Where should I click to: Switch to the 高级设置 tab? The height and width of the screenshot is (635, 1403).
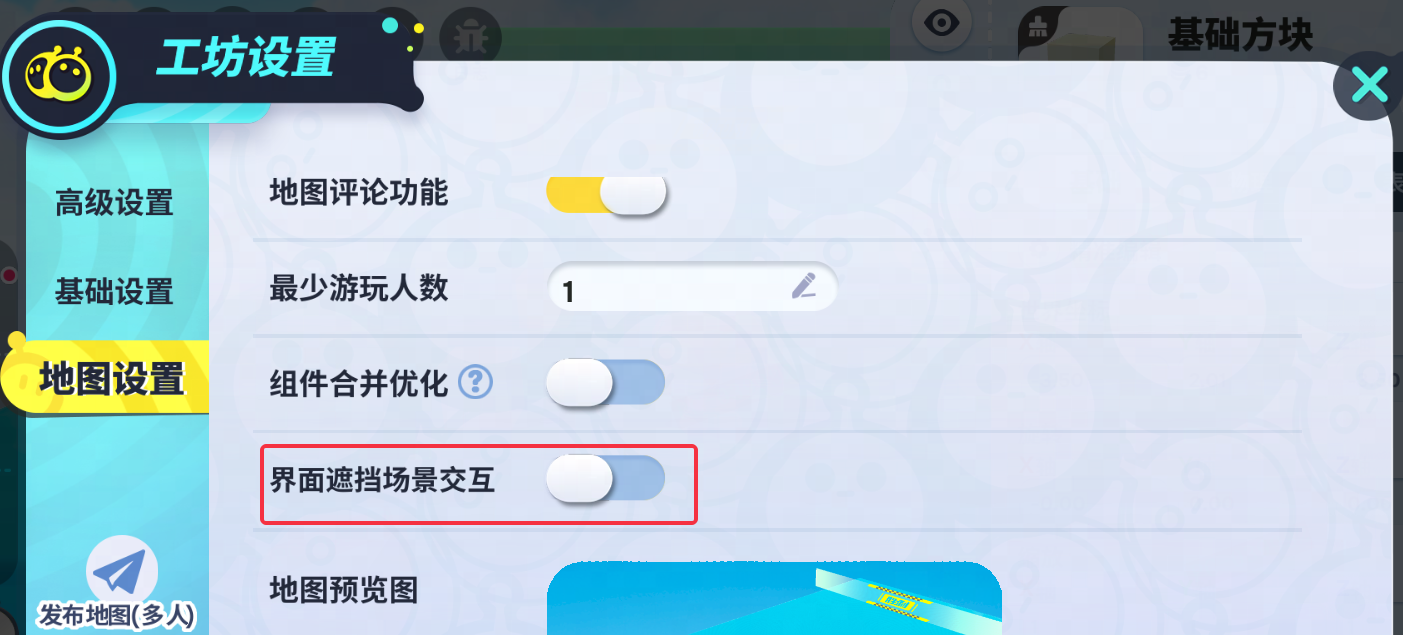pos(114,203)
